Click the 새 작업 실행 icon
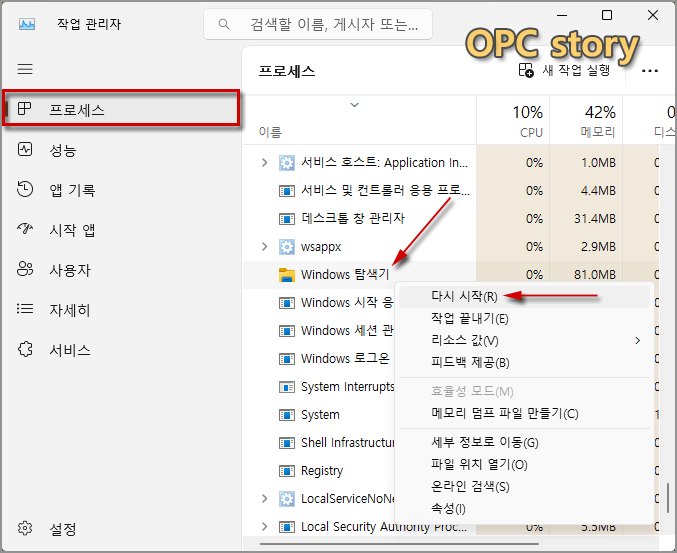Viewport: 677px width, 553px height. tap(526, 70)
